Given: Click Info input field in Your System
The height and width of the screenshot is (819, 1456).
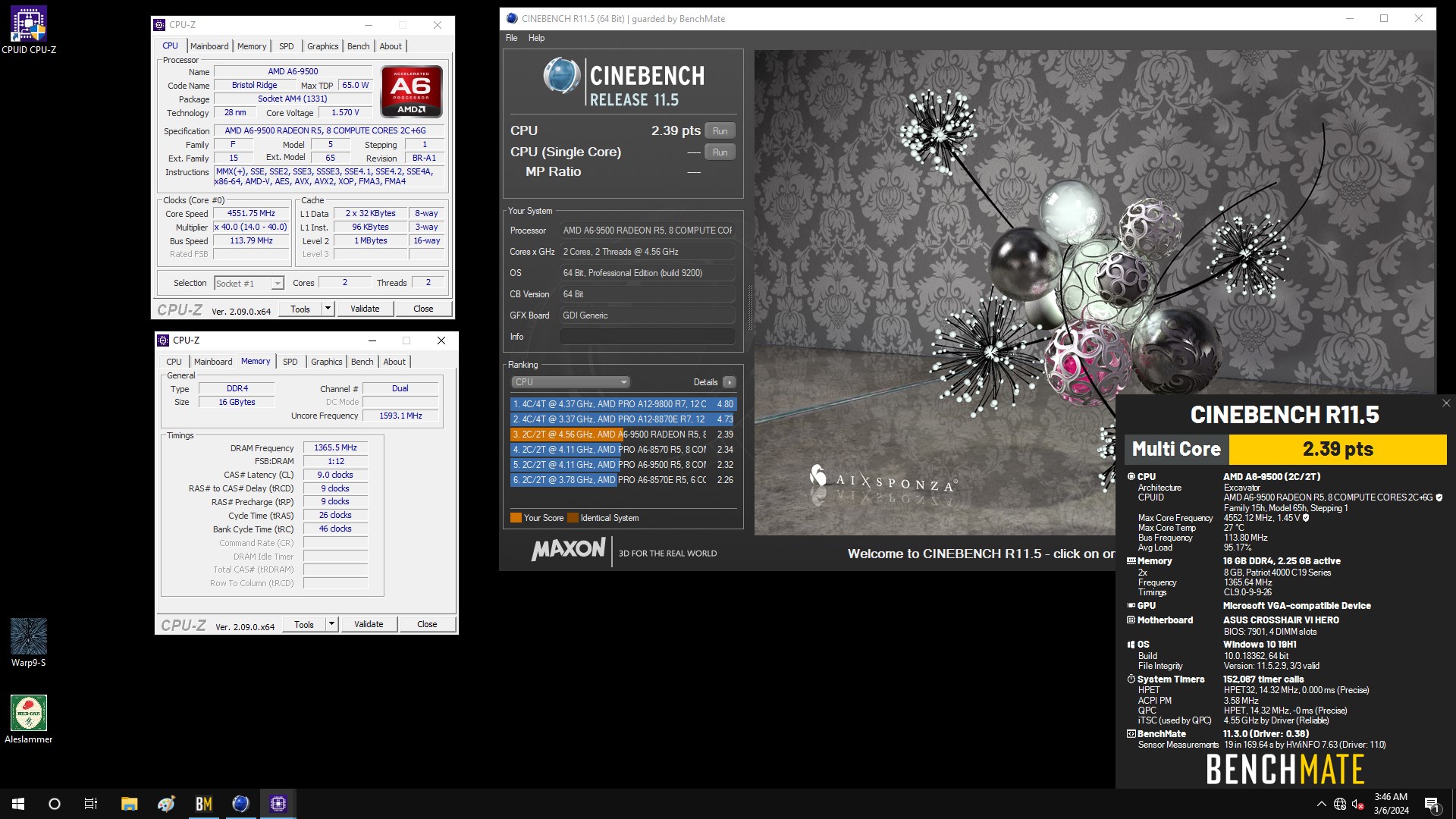Looking at the screenshot, I should 648,337.
